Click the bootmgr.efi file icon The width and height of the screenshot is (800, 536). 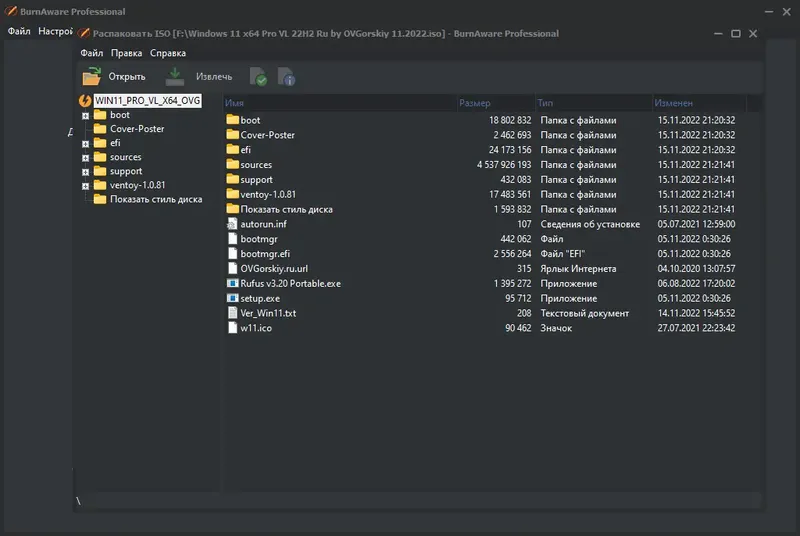point(232,253)
